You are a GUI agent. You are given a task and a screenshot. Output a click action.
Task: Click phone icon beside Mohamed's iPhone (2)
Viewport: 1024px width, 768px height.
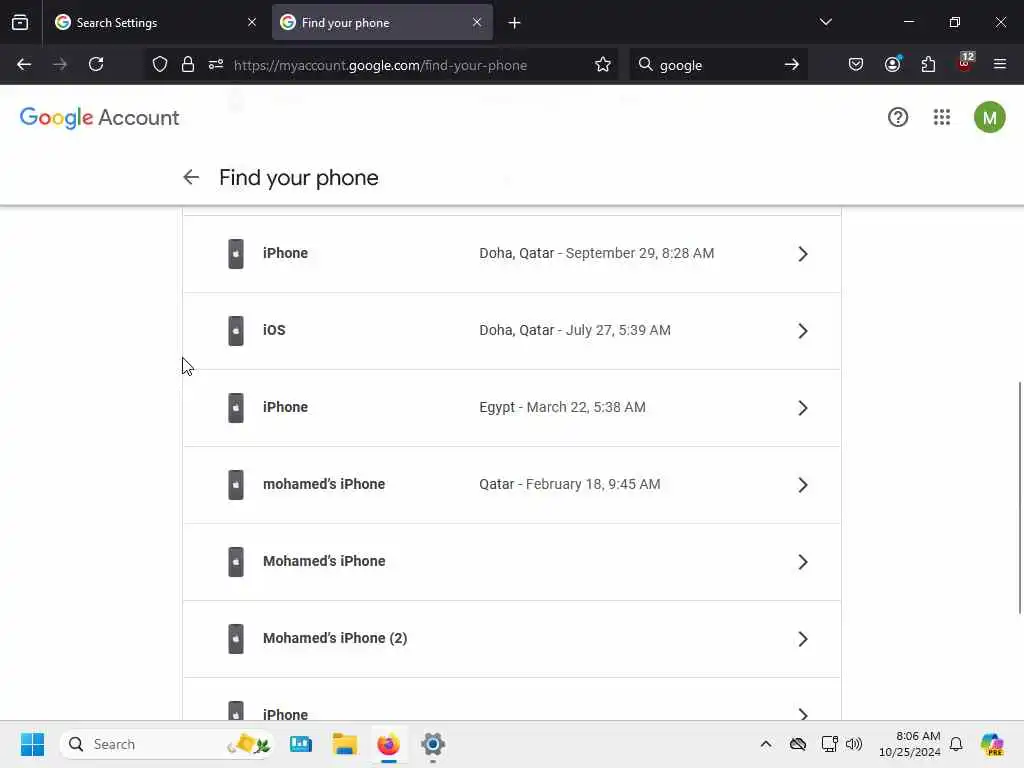tap(236, 639)
